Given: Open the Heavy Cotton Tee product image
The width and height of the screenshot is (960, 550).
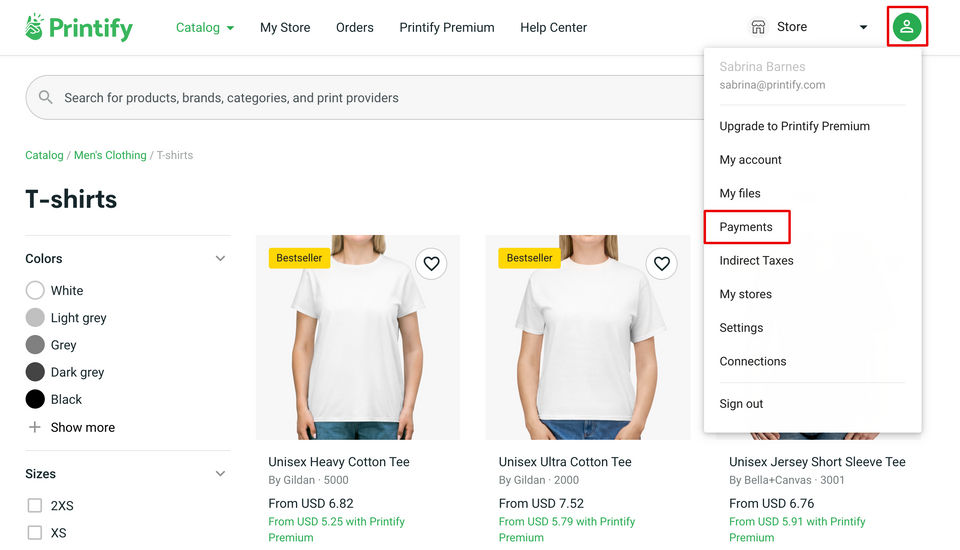Looking at the screenshot, I should tap(358, 337).
